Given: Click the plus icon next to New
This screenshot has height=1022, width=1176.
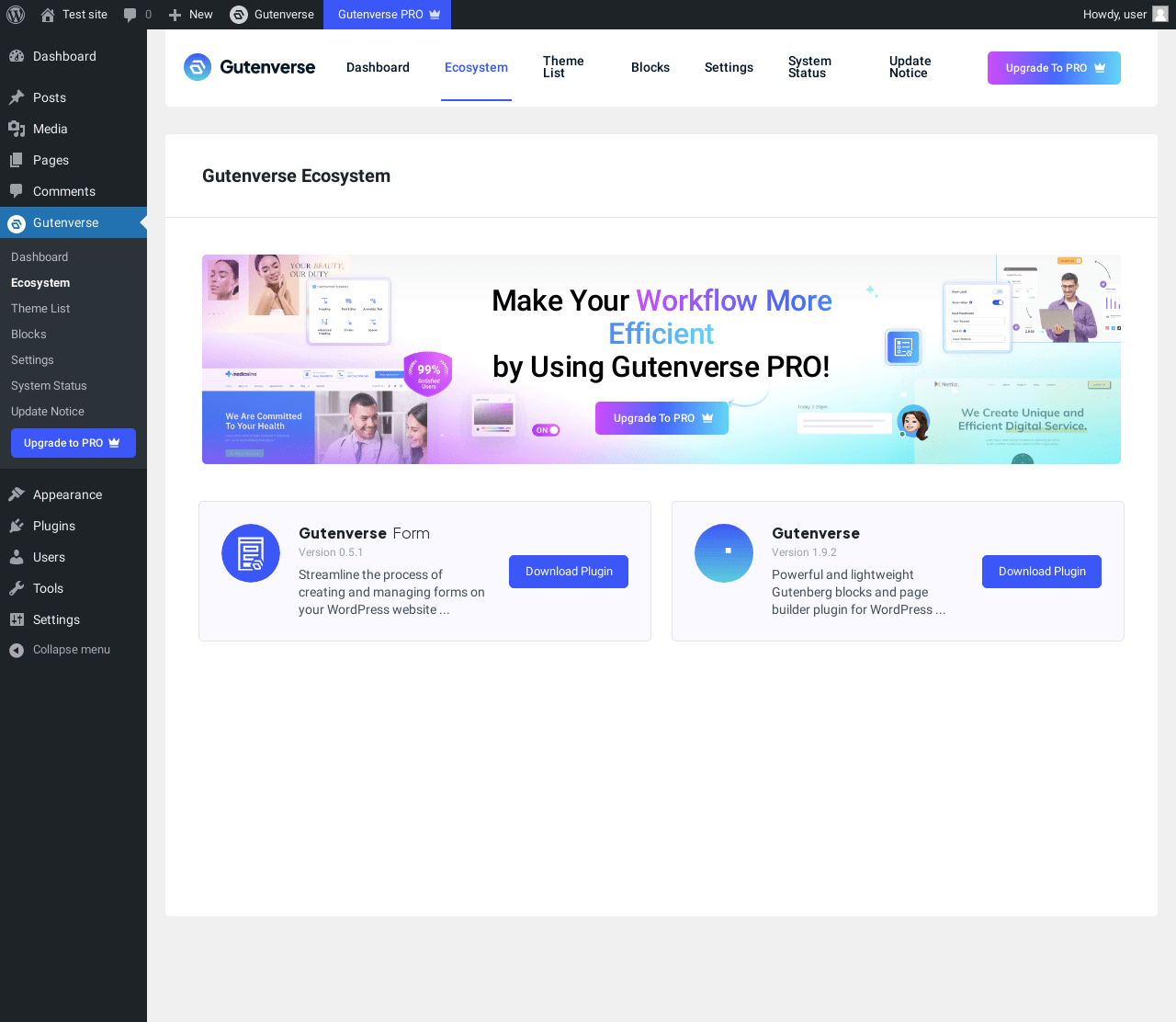Looking at the screenshot, I should point(175,15).
